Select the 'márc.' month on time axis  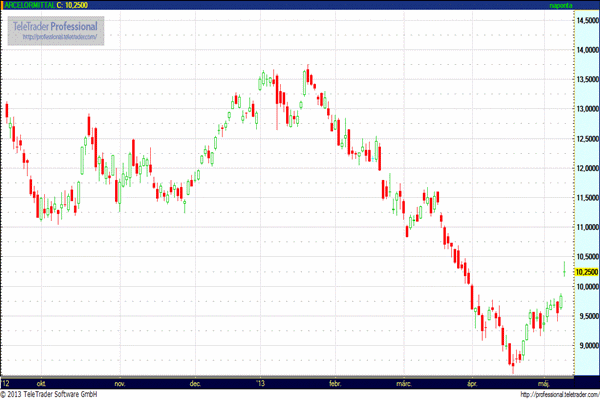(403, 383)
